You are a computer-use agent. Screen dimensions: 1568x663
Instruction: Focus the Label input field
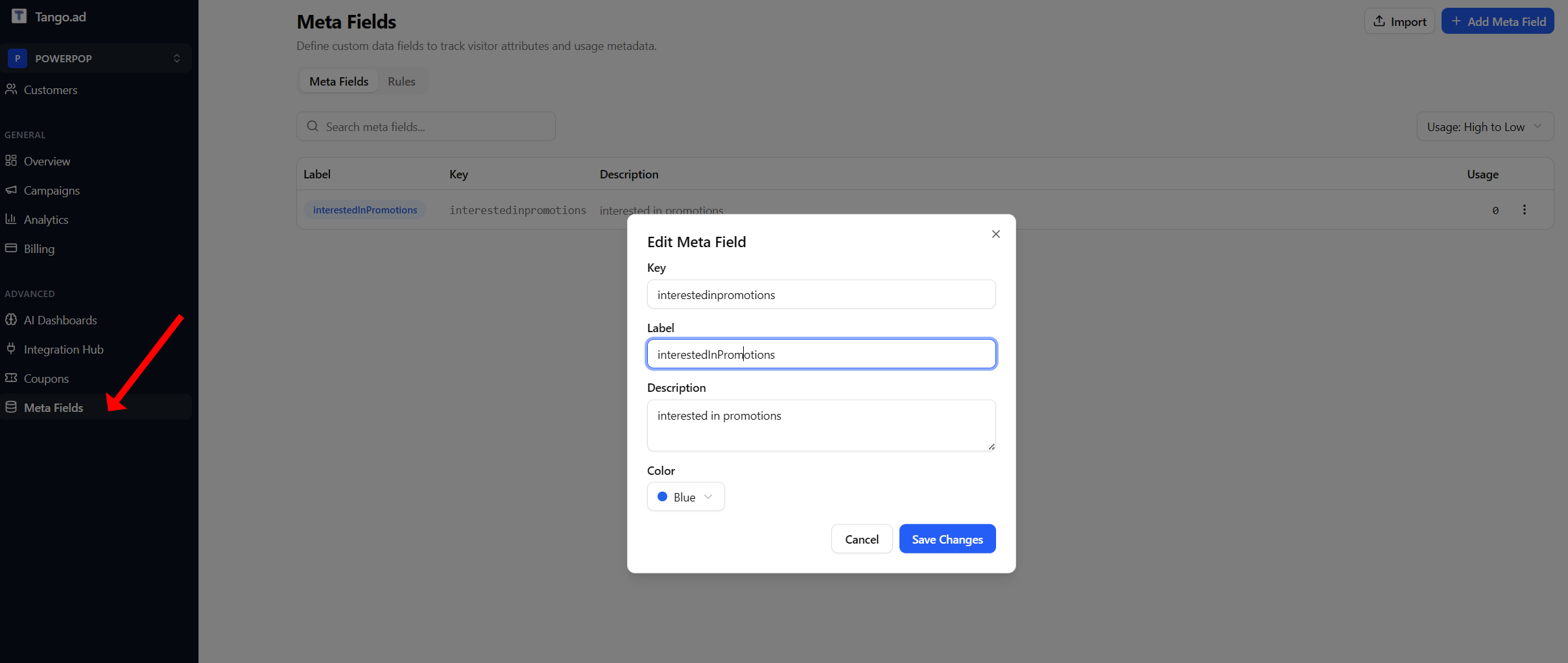(821, 354)
